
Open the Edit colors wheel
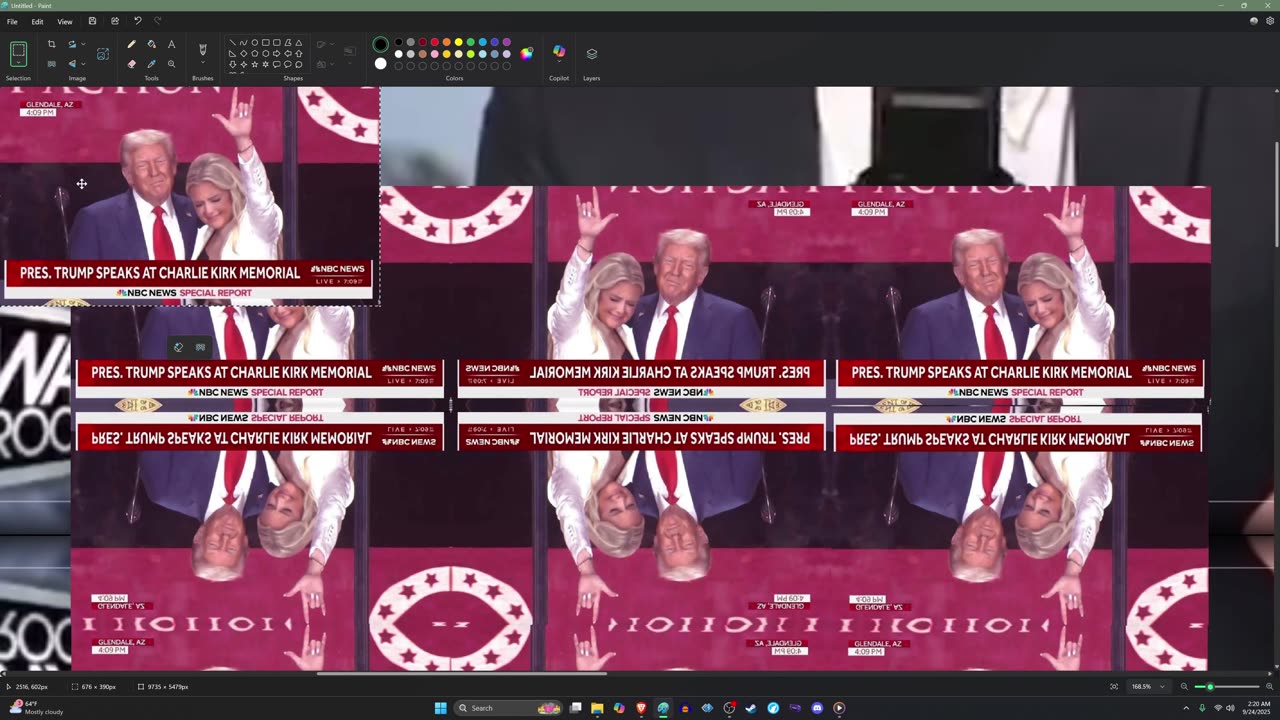(x=527, y=53)
